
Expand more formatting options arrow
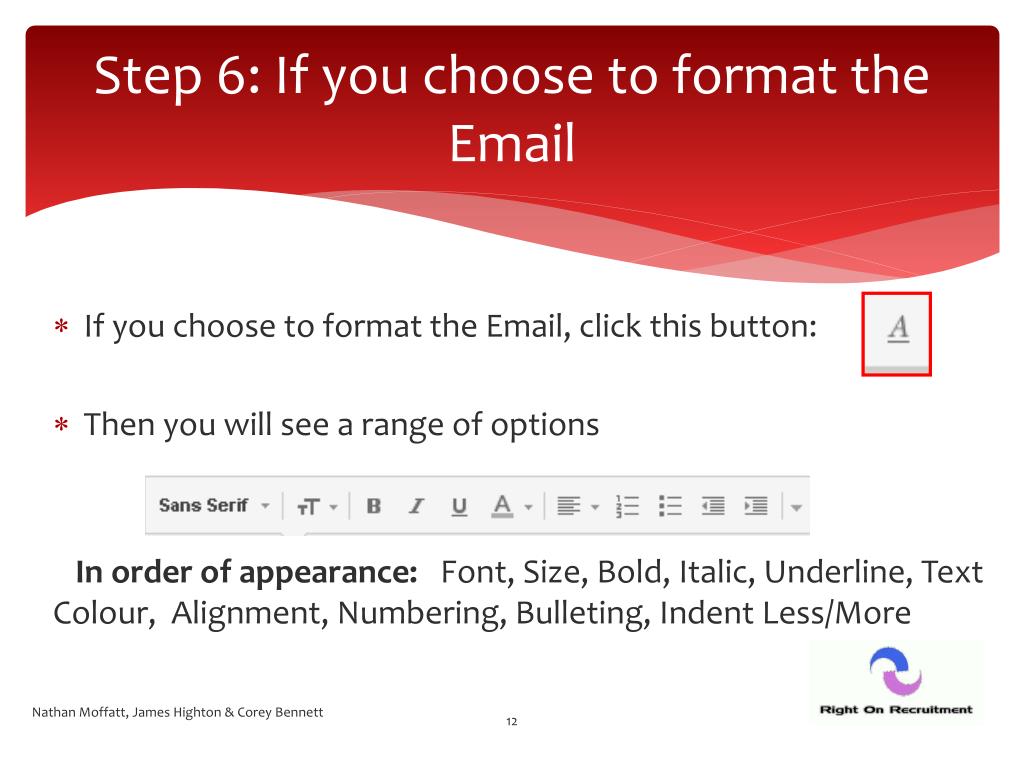[x=795, y=507]
